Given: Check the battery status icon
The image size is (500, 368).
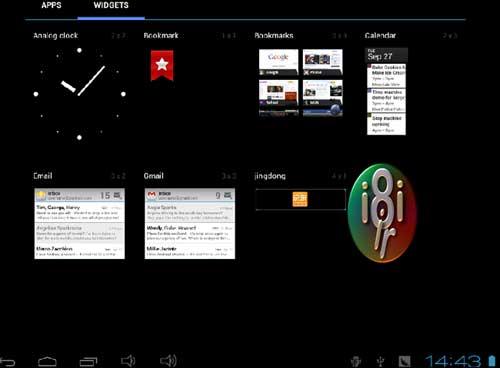Looking at the screenshot, I should (x=492, y=361).
